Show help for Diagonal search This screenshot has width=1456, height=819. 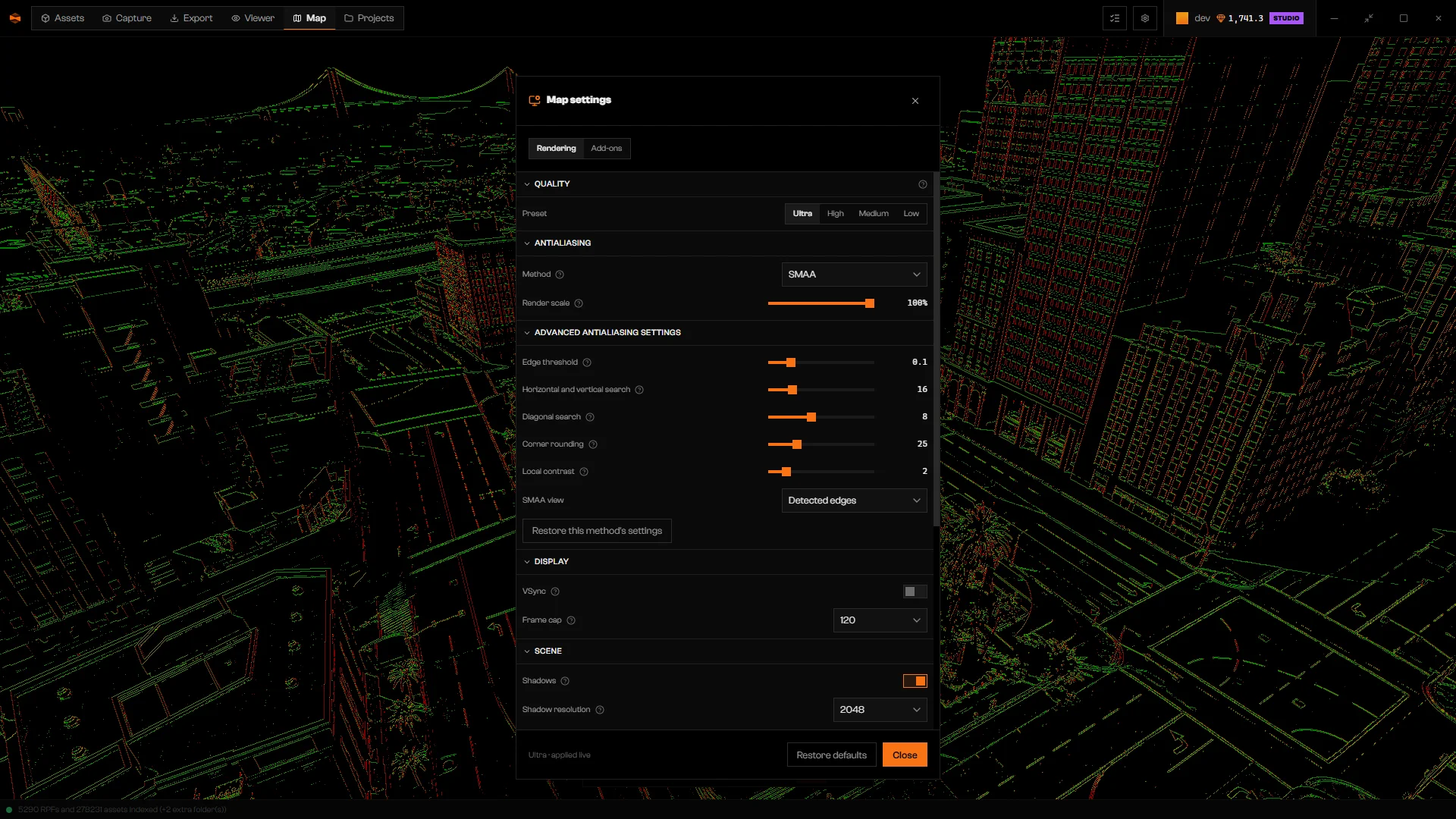click(590, 417)
